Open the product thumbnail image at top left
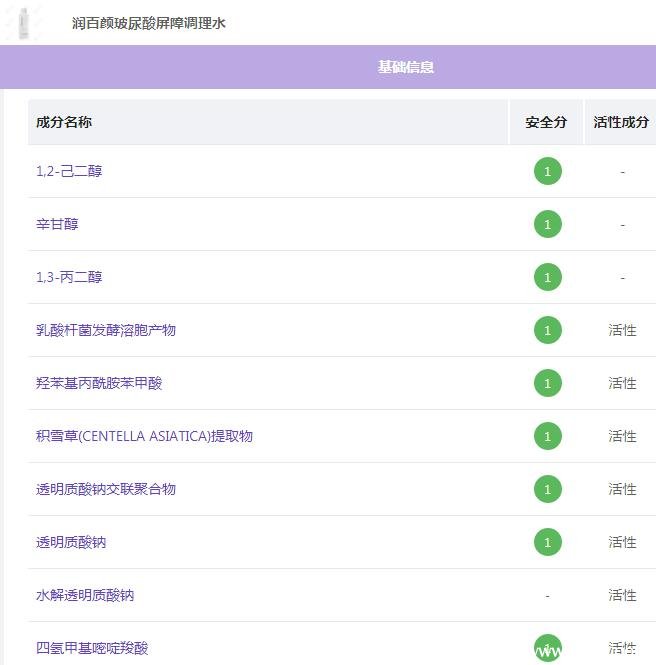The width and height of the screenshot is (656, 665). (24, 22)
